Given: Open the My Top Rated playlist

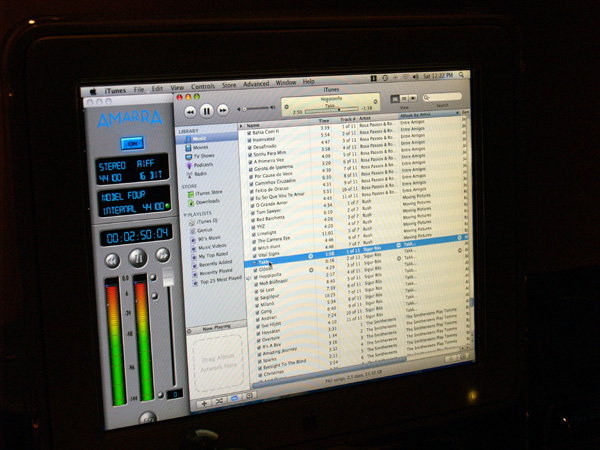Looking at the screenshot, I should click(x=210, y=255).
